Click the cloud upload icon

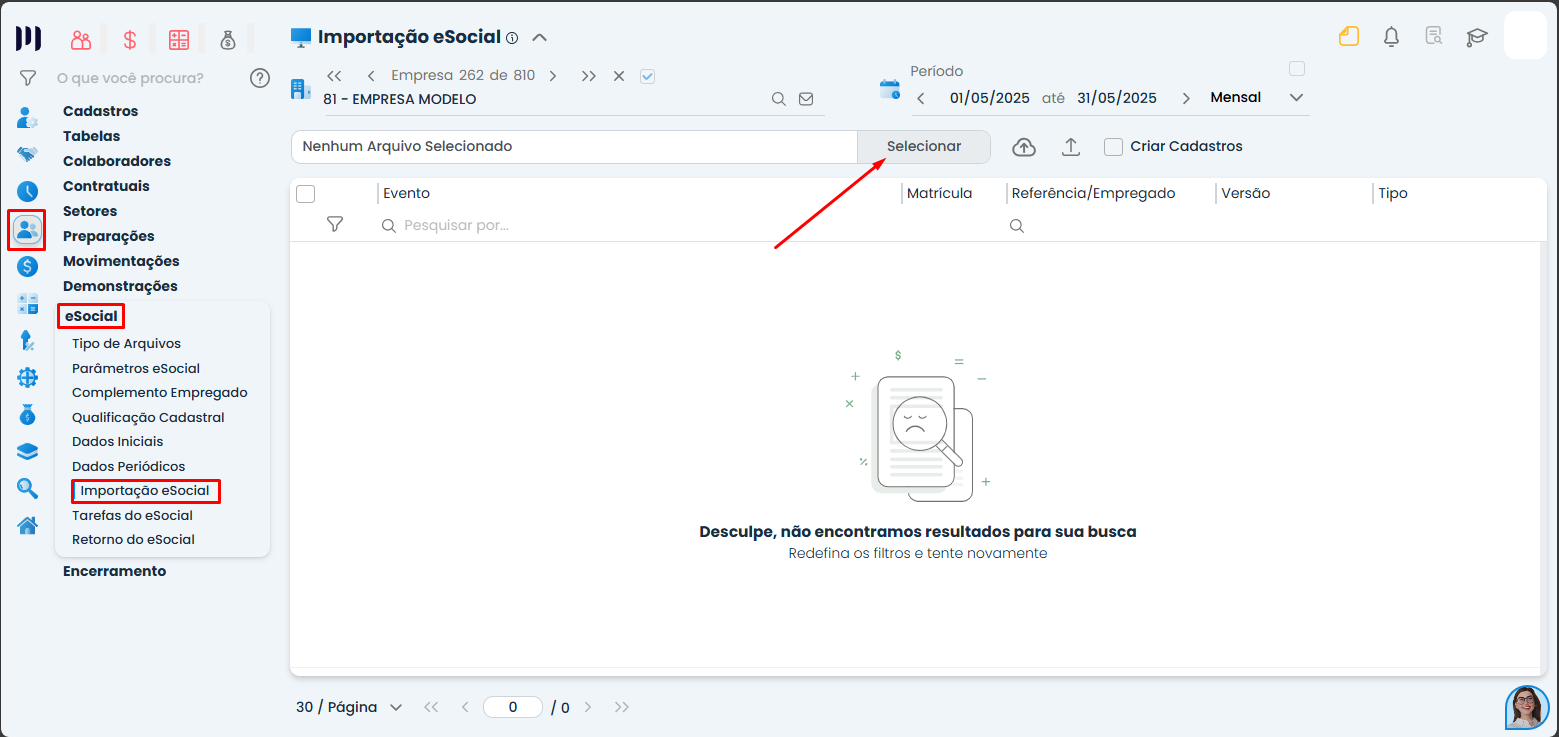(x=1024, y=147)
